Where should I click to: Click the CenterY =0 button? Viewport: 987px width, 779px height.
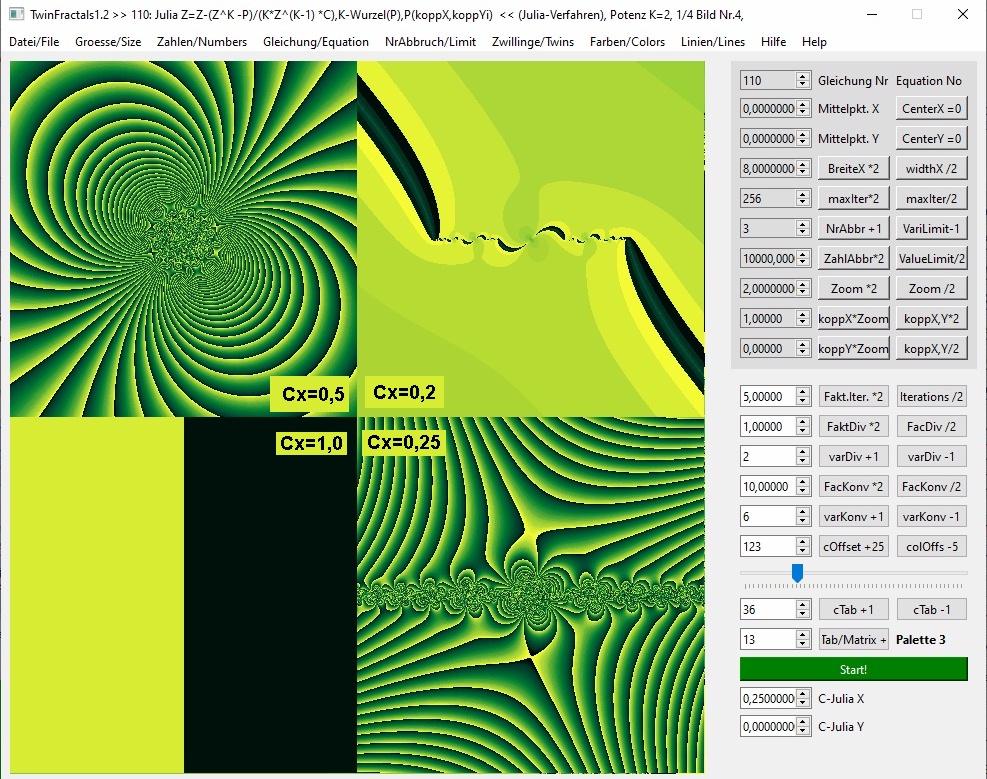point(932,138)
